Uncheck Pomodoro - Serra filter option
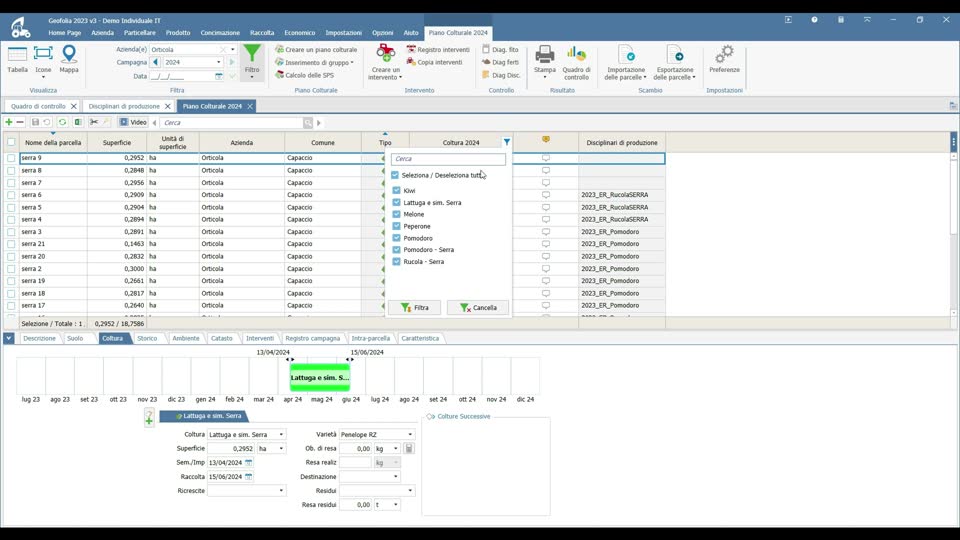The height and width of the screenshot is (540, 960). pos(396,250)
